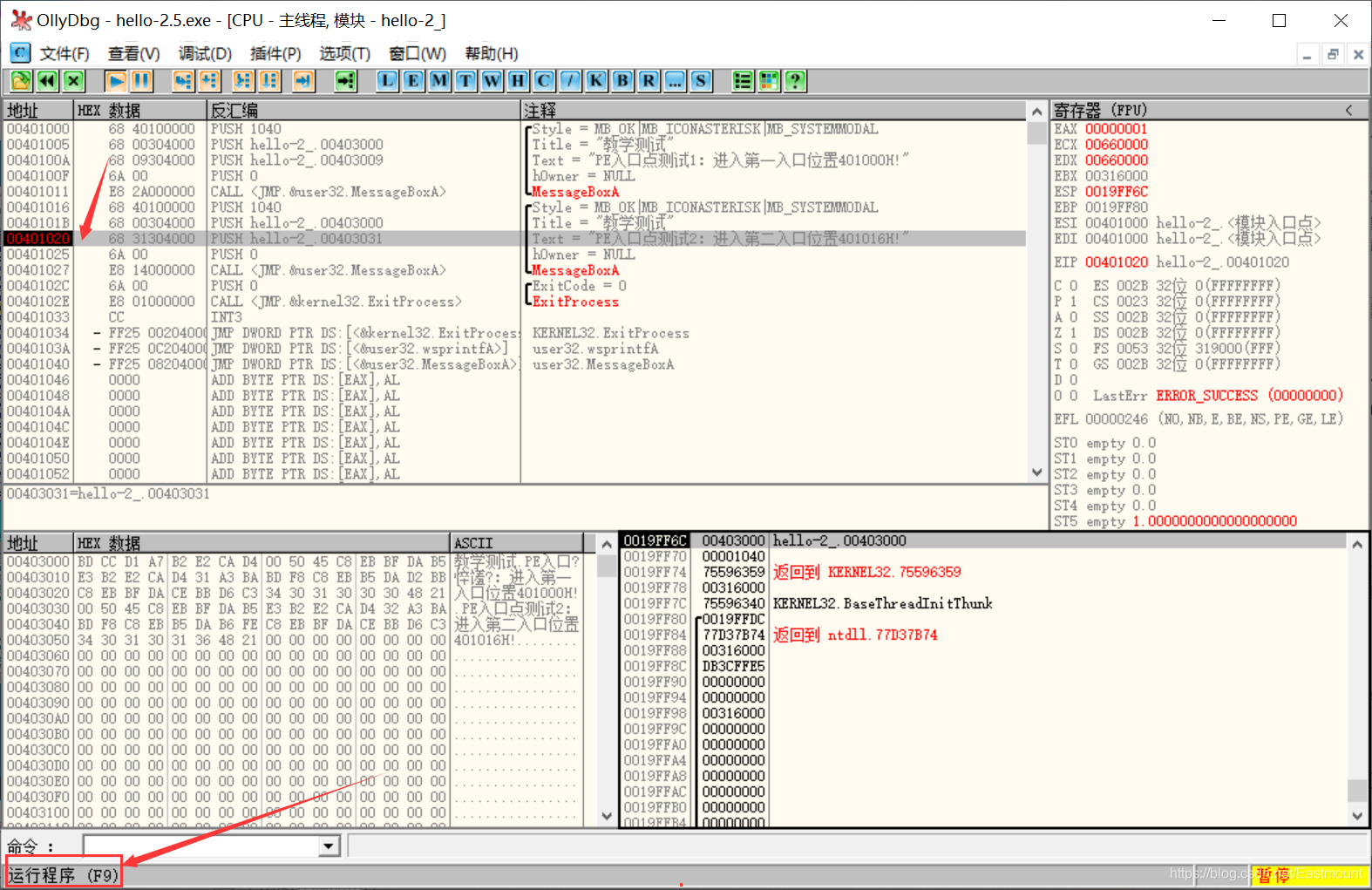Click the Step into toolbar icon
Screen dimensions: 1372x890
182,81
